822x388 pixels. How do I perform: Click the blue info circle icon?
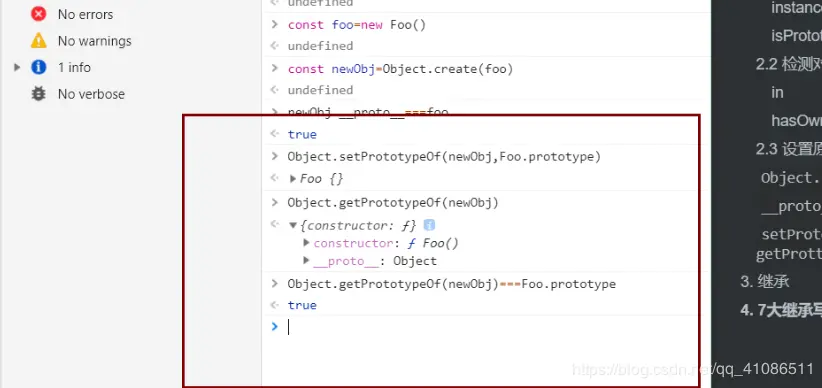(x=38, y=67)
